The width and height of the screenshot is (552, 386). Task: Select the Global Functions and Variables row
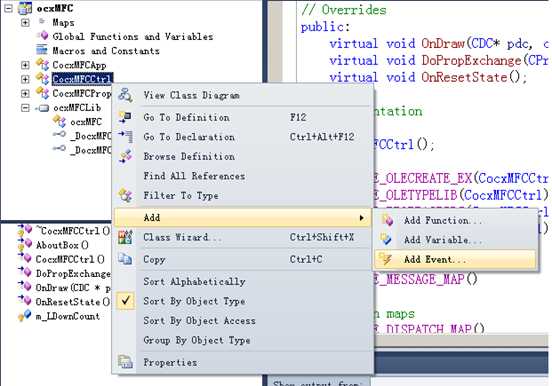pyautogui.click(x=133, y=36)
